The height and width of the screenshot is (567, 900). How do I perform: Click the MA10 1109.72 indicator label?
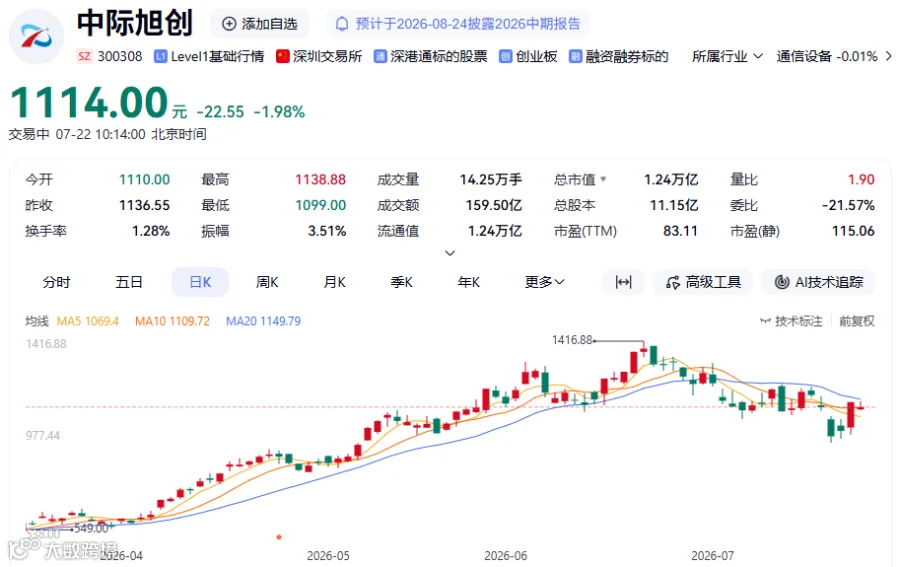pyautogui.click(x=172, y=321)
